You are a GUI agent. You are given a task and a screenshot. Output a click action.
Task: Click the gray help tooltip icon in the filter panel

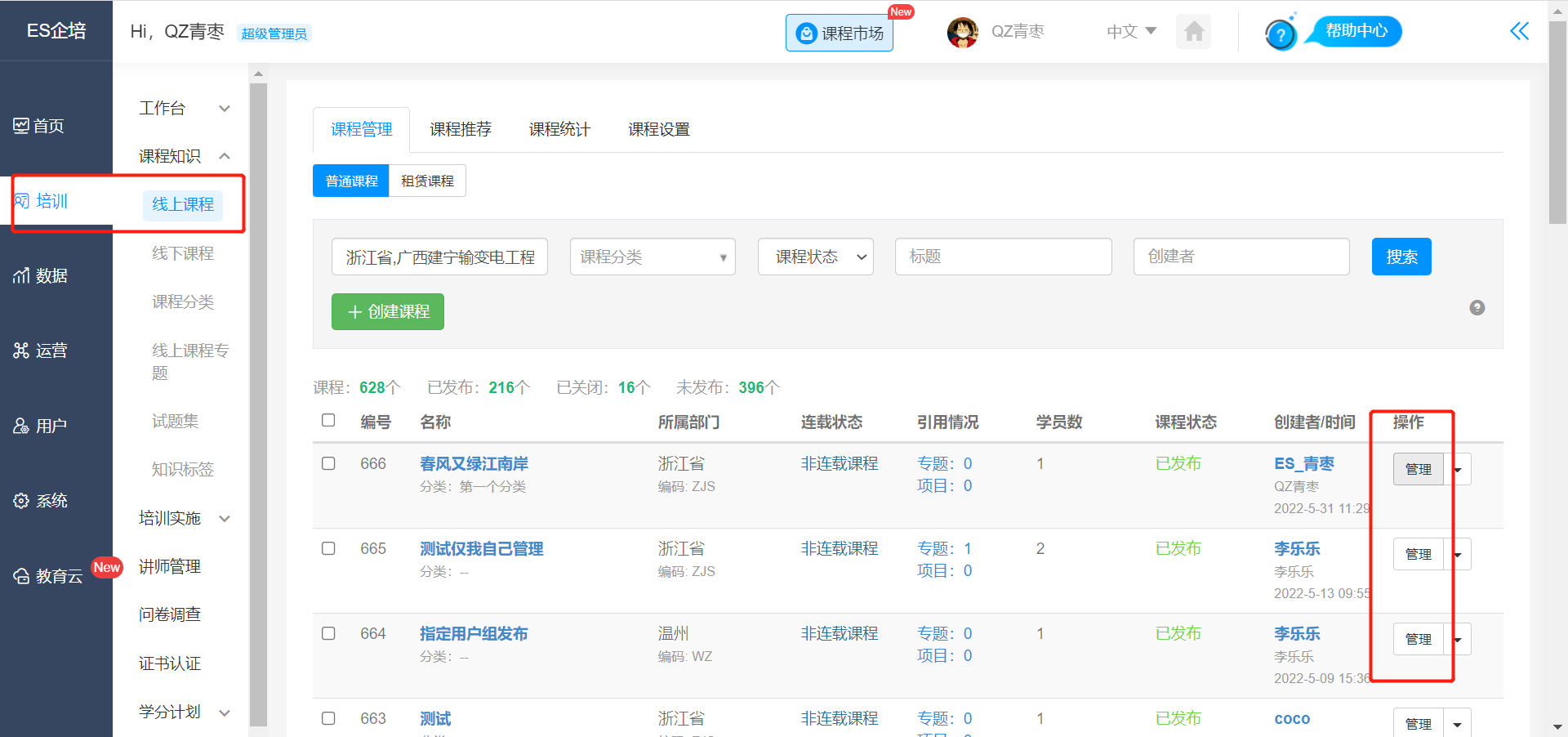click(x=1477, y=308)
